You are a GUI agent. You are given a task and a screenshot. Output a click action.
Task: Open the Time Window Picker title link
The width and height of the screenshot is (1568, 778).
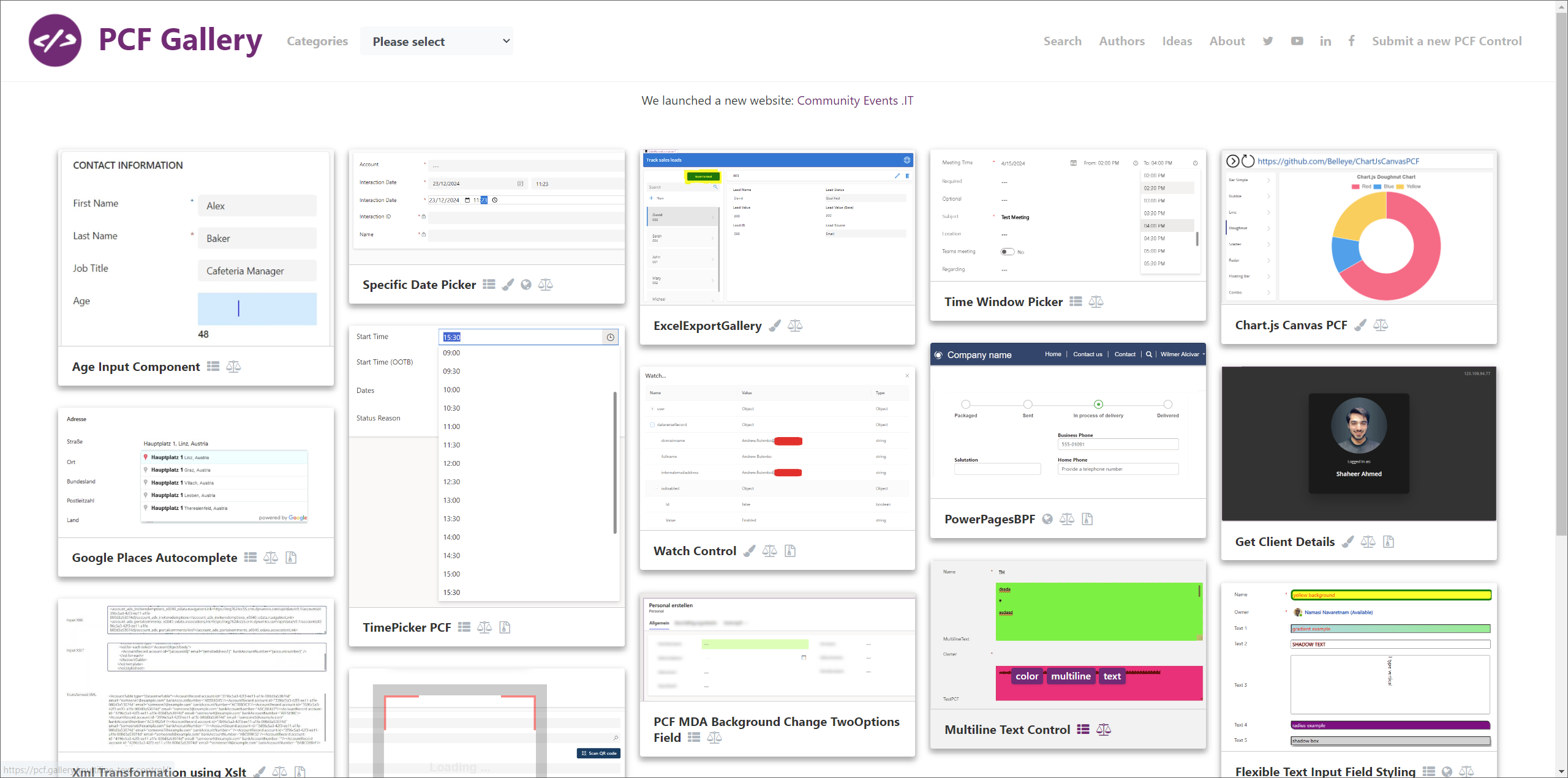pyautogui.click(x=1003, y=302)
